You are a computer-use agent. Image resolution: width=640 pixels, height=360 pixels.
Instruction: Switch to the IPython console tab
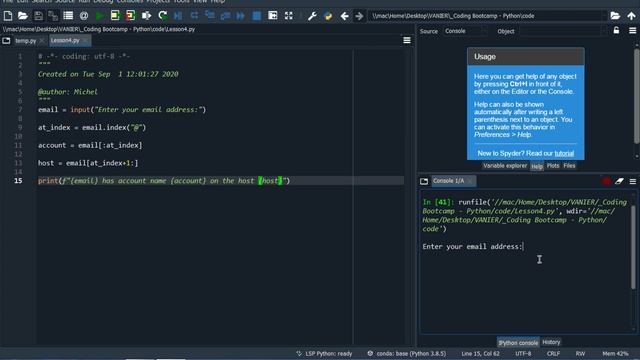click(x=518, y=342)
